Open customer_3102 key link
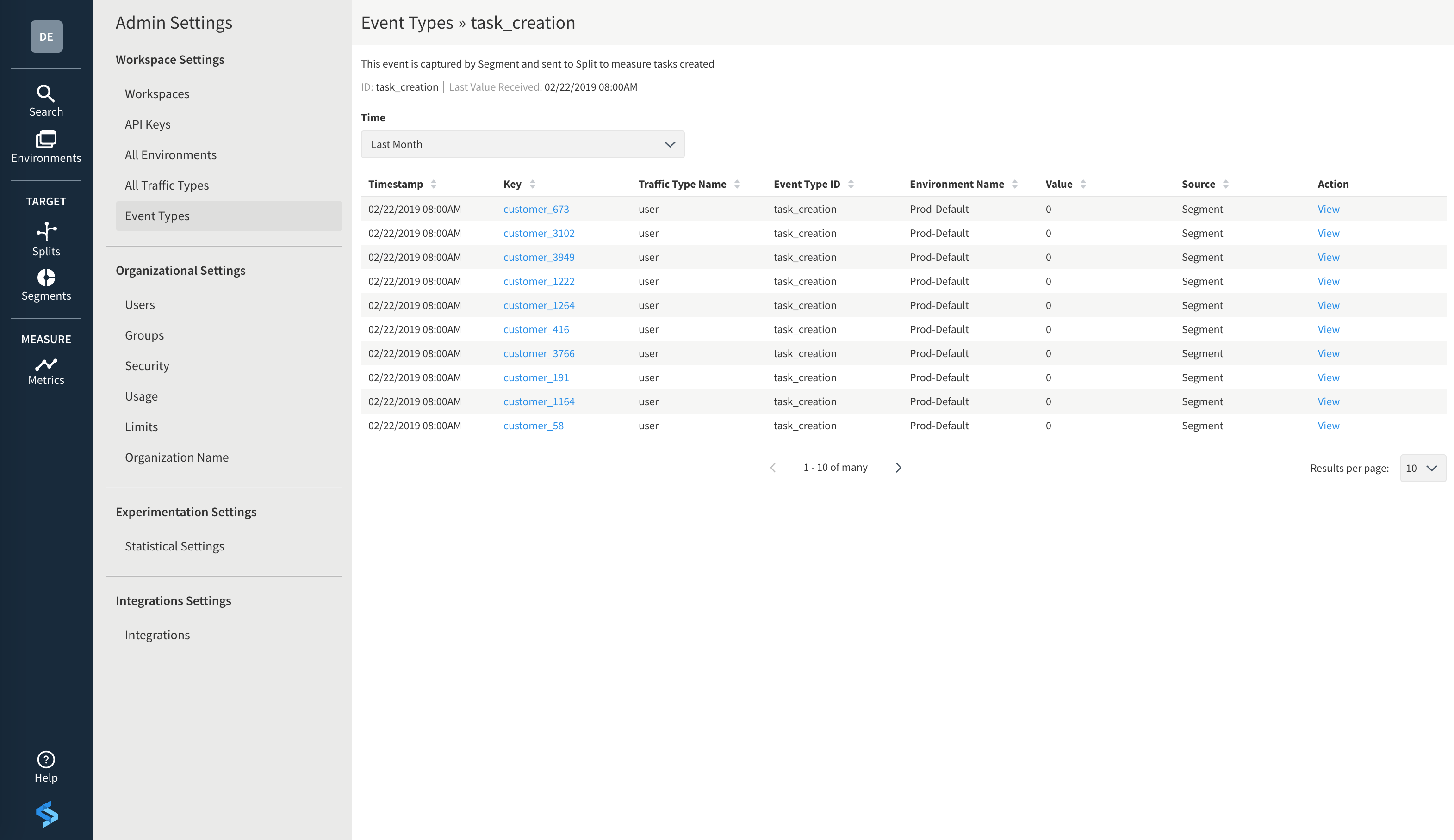 (x=539, y=233)
